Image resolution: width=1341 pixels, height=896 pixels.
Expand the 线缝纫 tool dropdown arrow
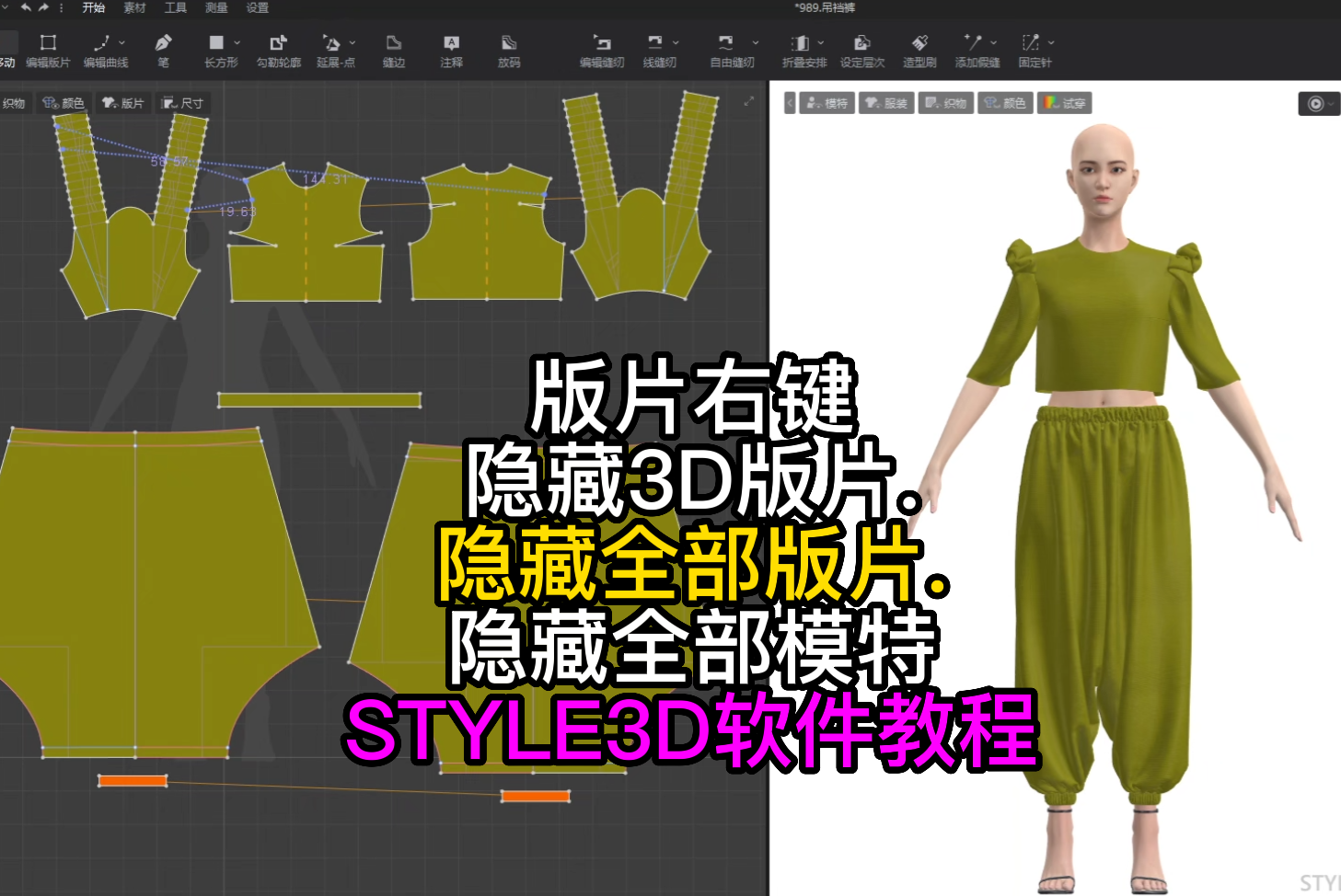(x=676, y=42)
